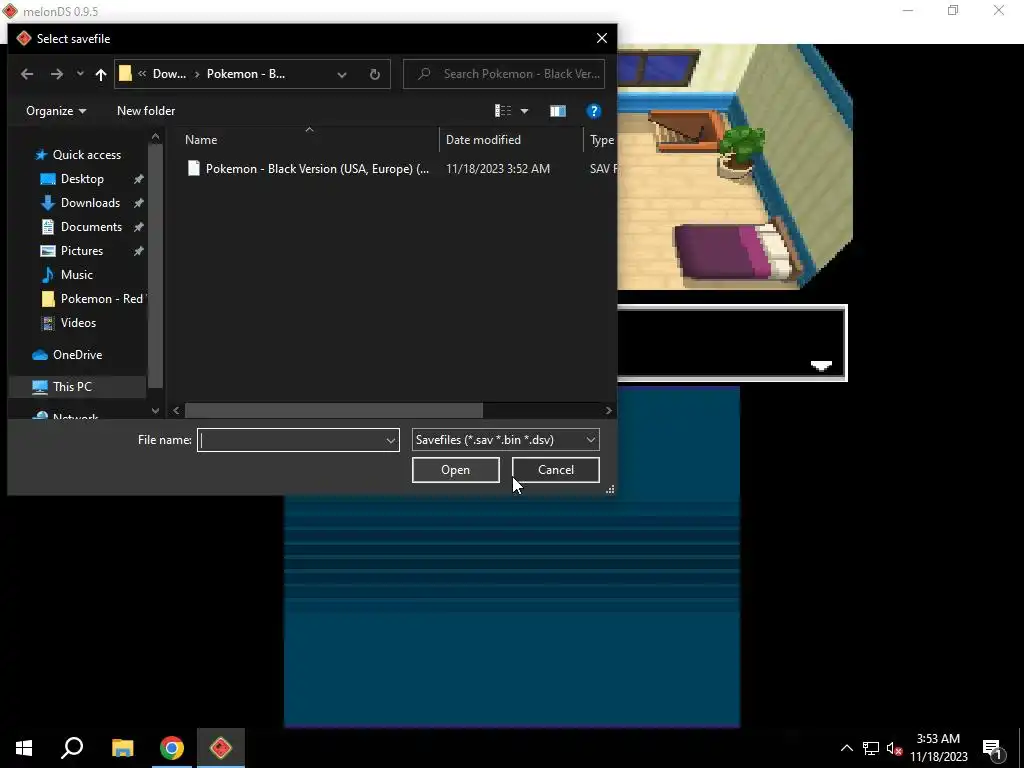Select Quick access in navigation pane
The image size is (1024, 768).
87,155
